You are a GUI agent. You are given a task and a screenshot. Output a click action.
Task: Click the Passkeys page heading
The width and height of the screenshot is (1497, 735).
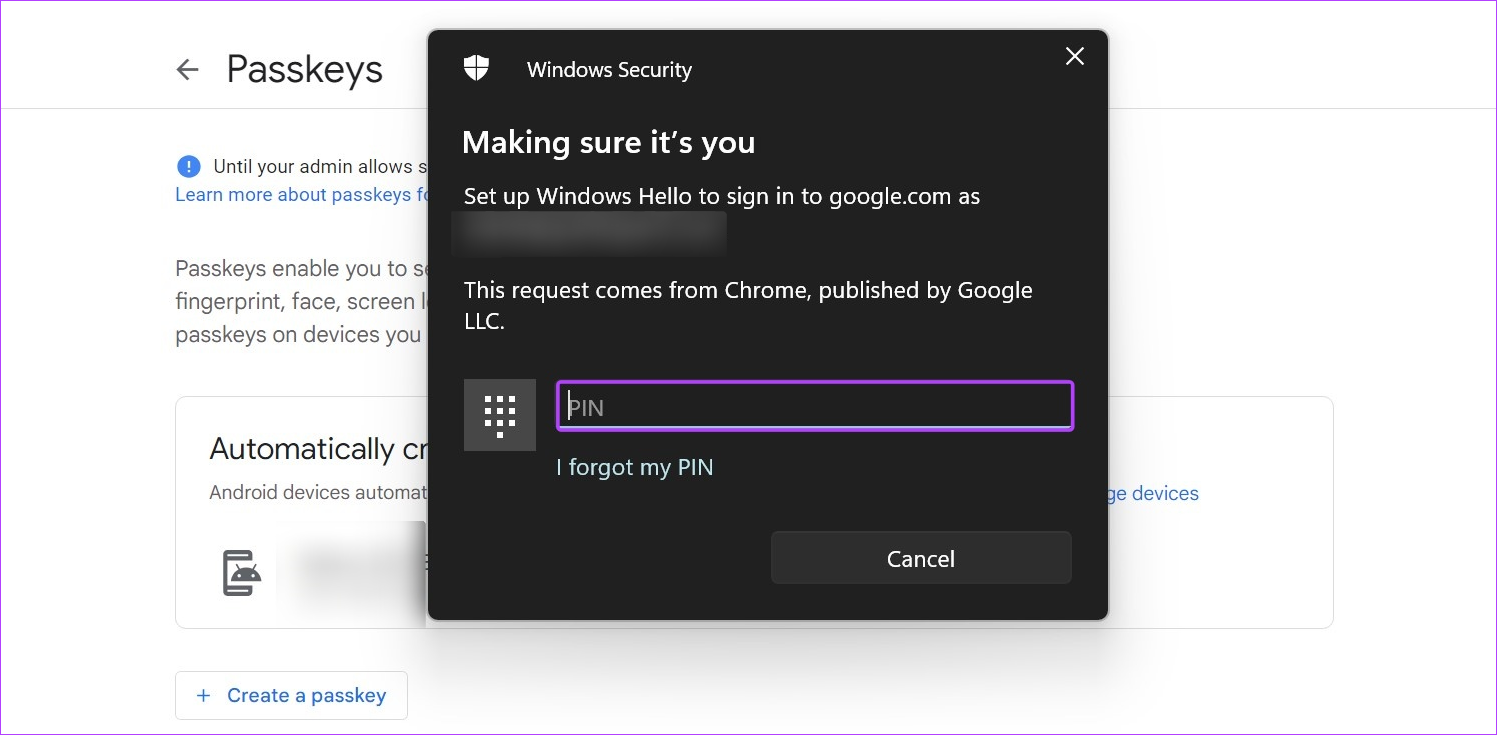(305, 69)
